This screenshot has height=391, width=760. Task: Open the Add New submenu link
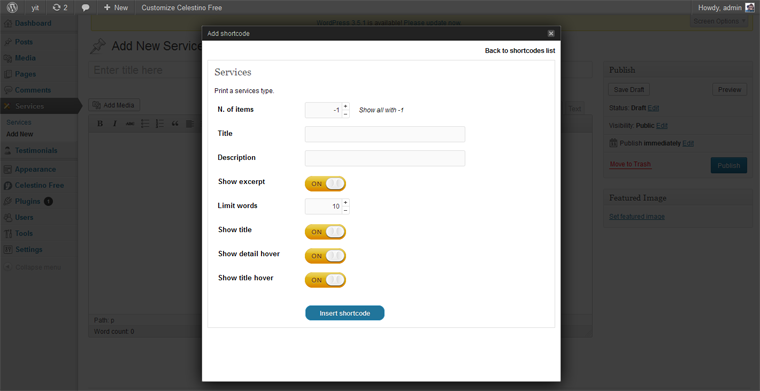coord(19,134)
